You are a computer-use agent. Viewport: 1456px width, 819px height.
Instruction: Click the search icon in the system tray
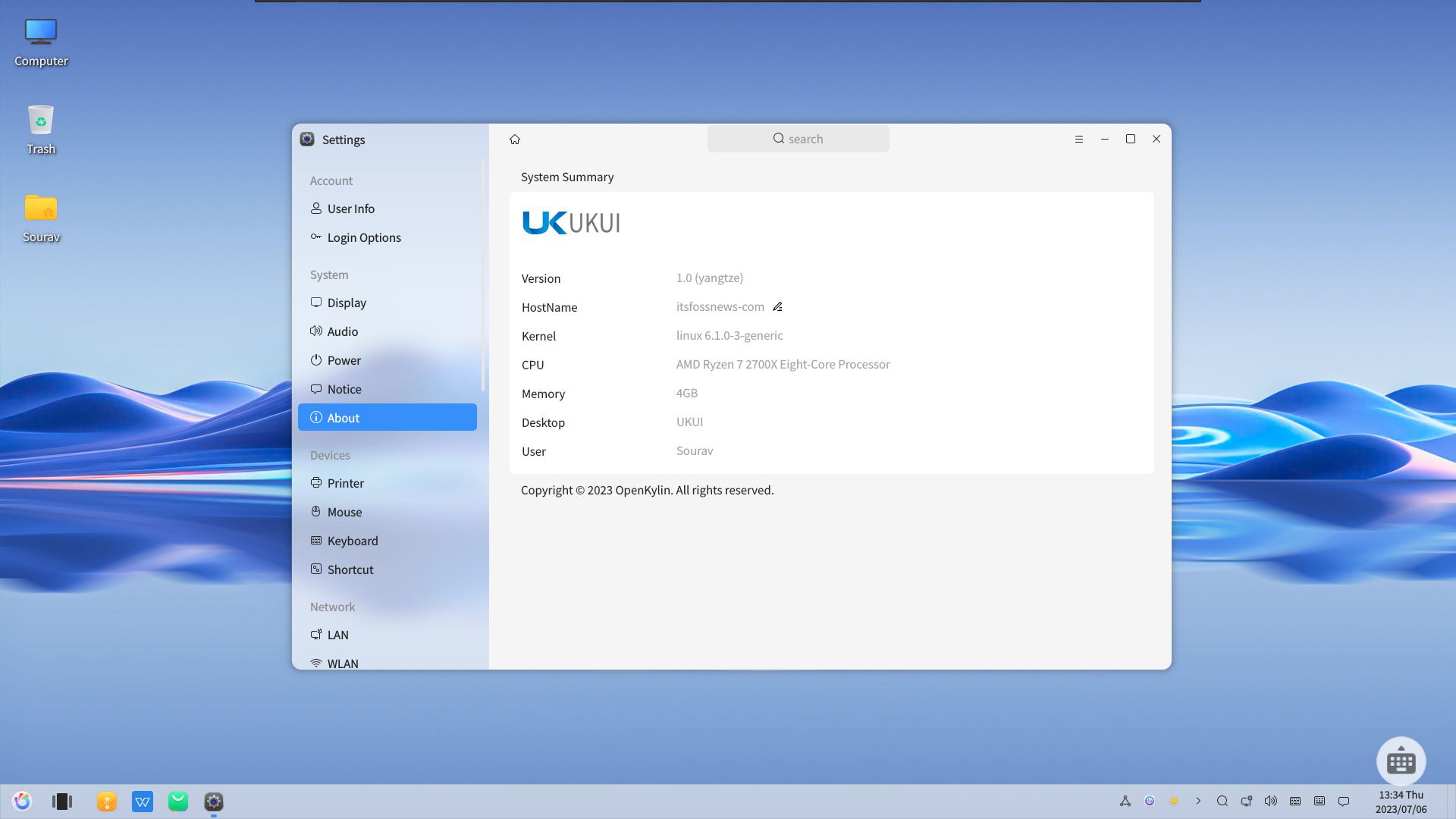click(1222, 801)
